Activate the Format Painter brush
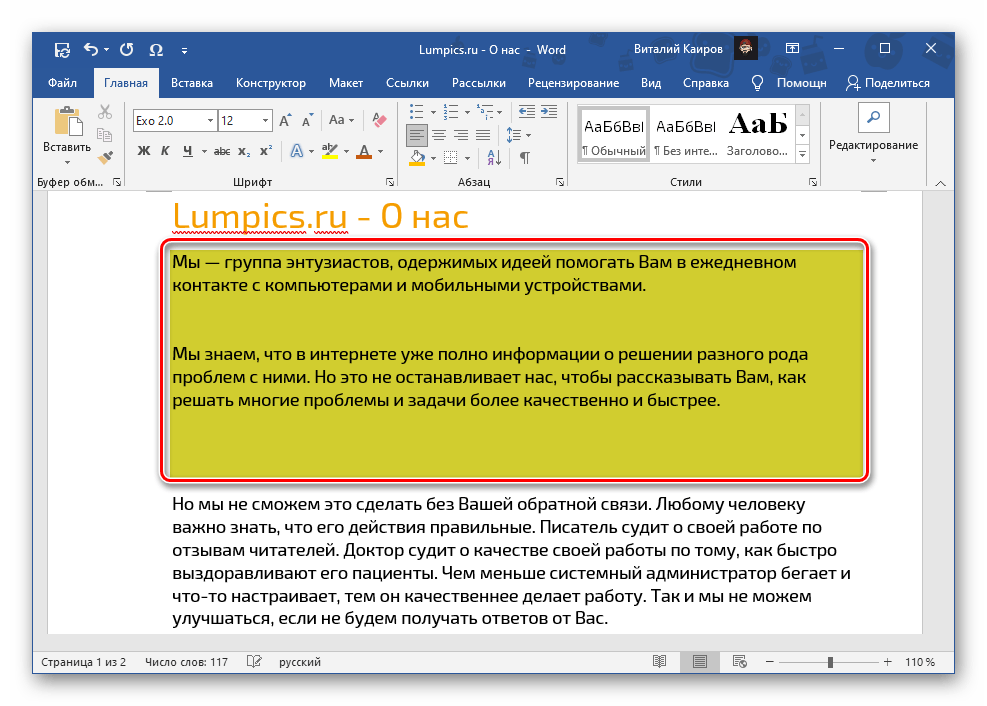This screenshot has width=987, height=706. 105,157
